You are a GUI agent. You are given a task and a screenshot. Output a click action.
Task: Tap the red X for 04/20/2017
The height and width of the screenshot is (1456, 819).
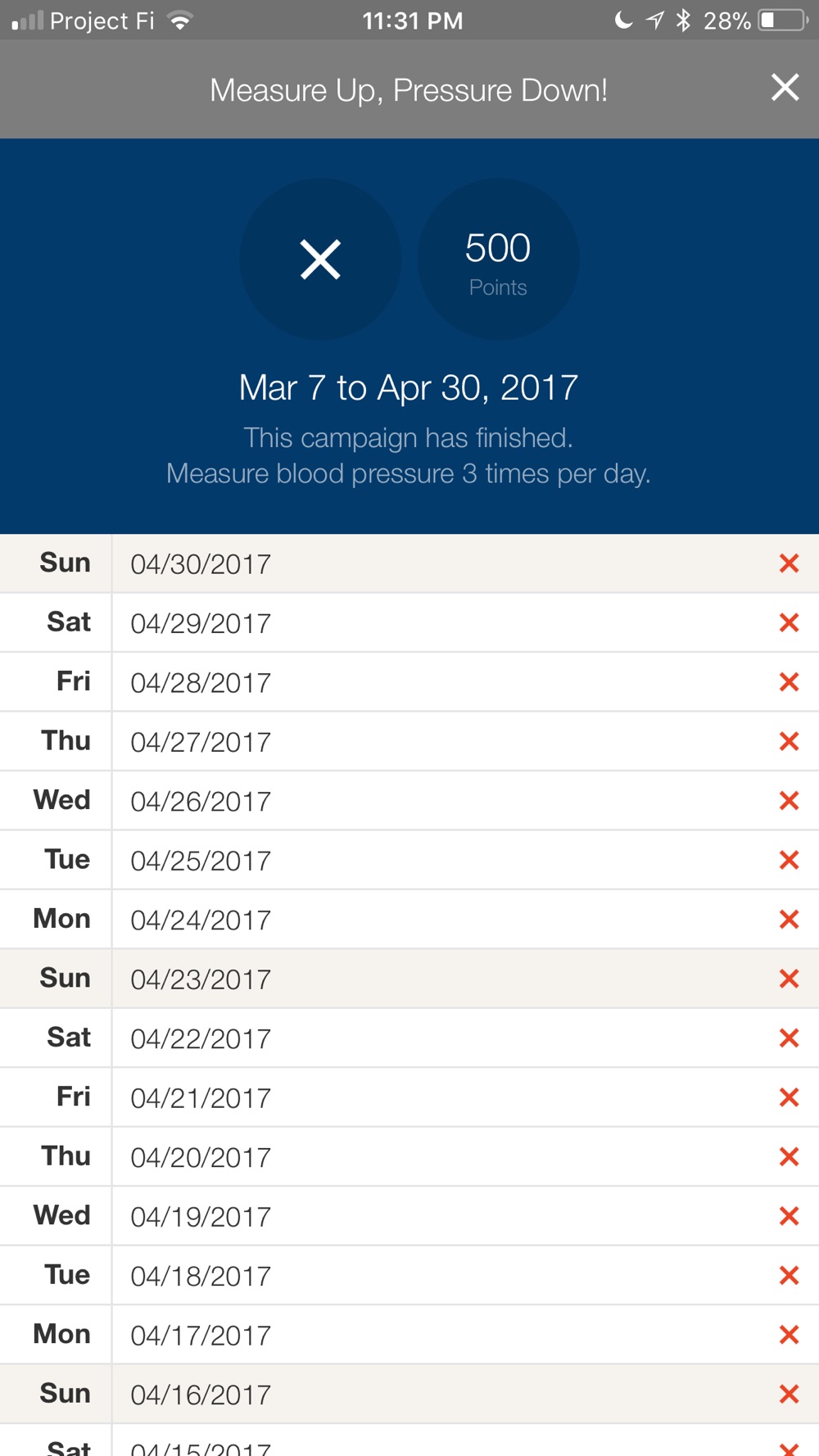[789, 1156]
